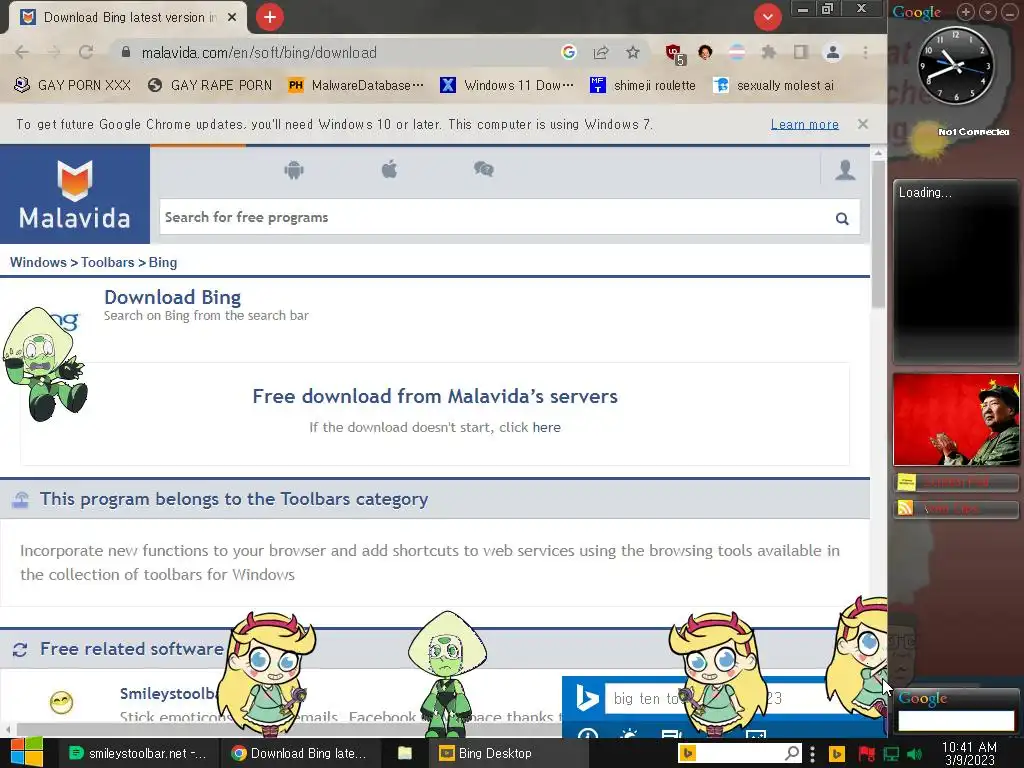Click the sticky notes gadget icon
1024x768 pixels.
[x=906, y=483]
